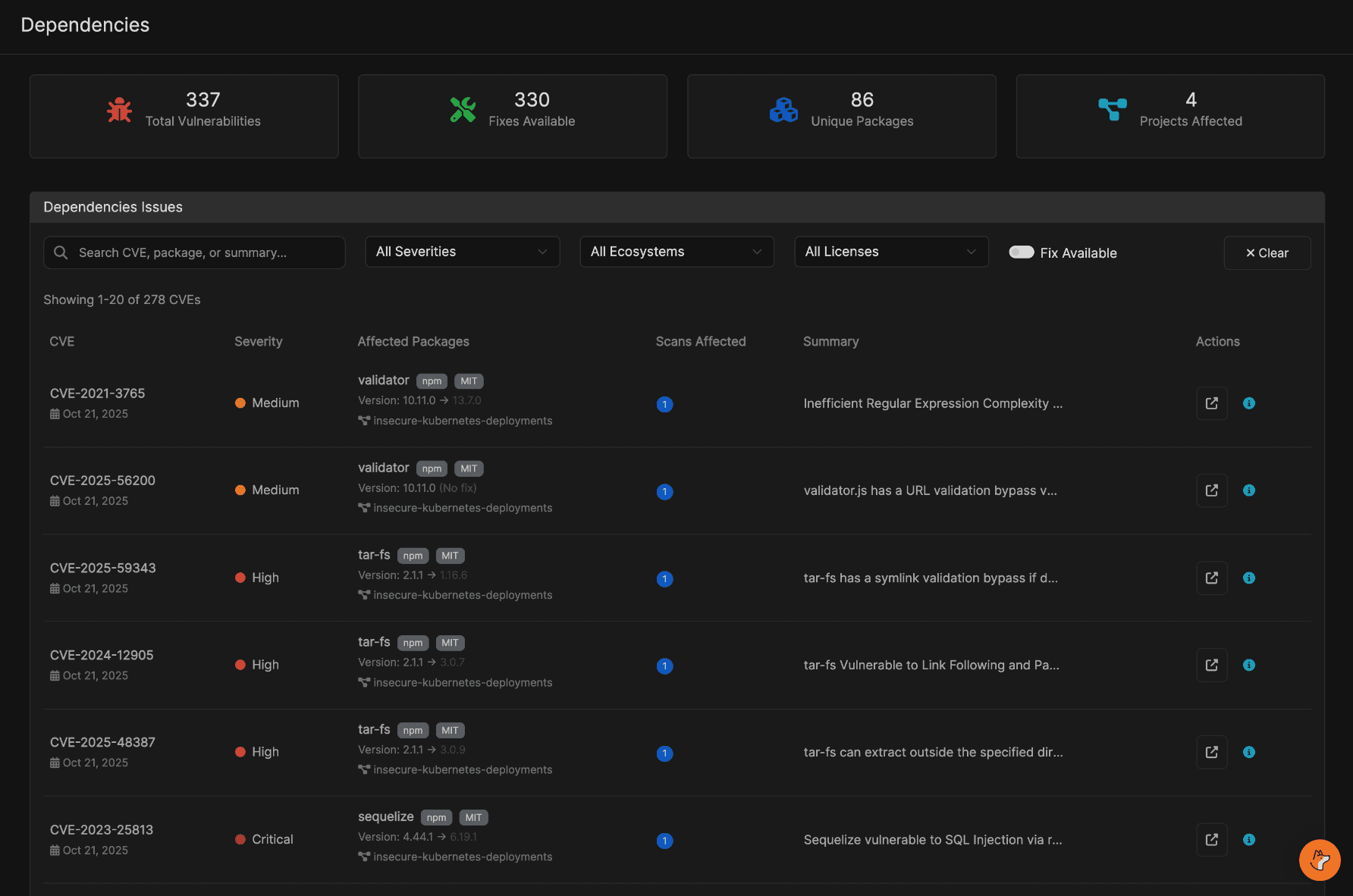Show info icon for CVE-2025-59343

pyautogui.click(x=1248, y=578)
